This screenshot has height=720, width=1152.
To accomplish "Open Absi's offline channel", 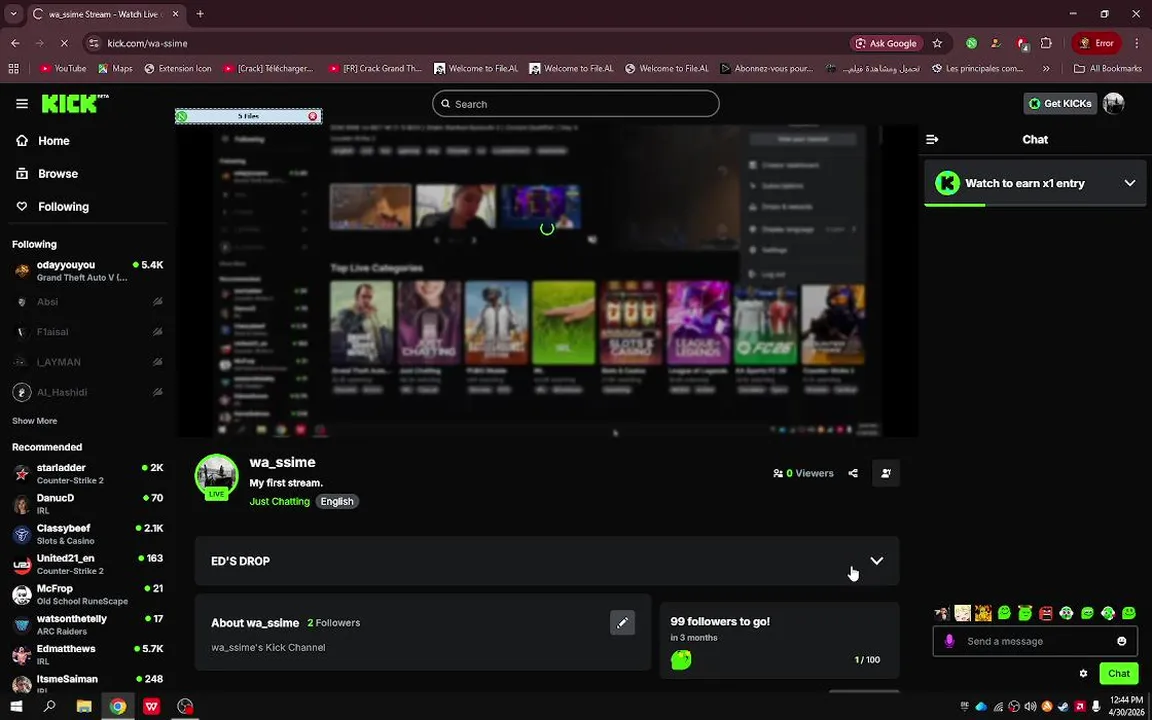I will tap(88, 302).
